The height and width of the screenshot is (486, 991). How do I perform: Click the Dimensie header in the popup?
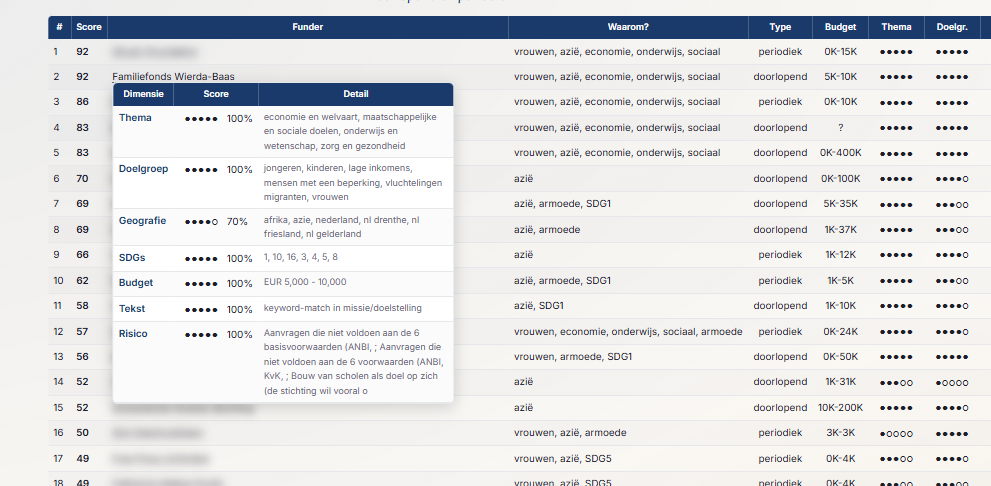click(x=143, y=94)
